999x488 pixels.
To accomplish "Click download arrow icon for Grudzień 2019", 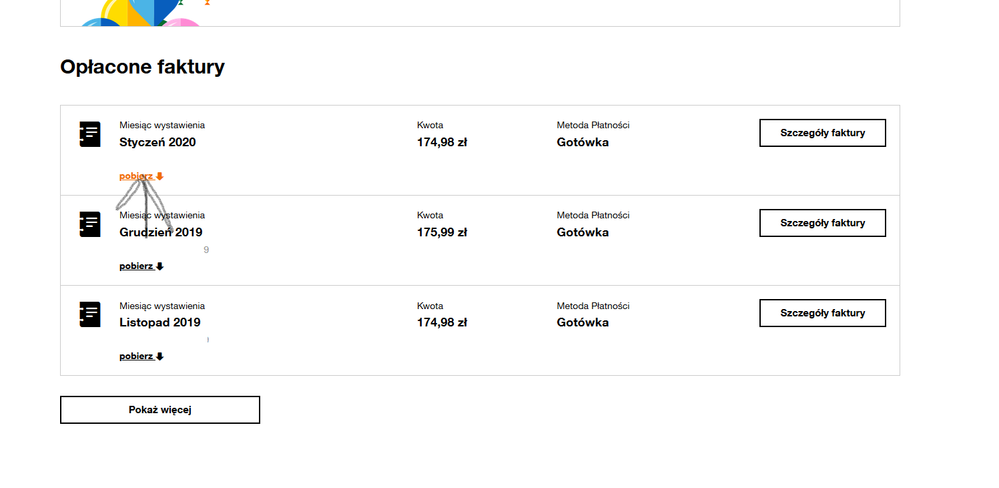I will pos(160,267).
